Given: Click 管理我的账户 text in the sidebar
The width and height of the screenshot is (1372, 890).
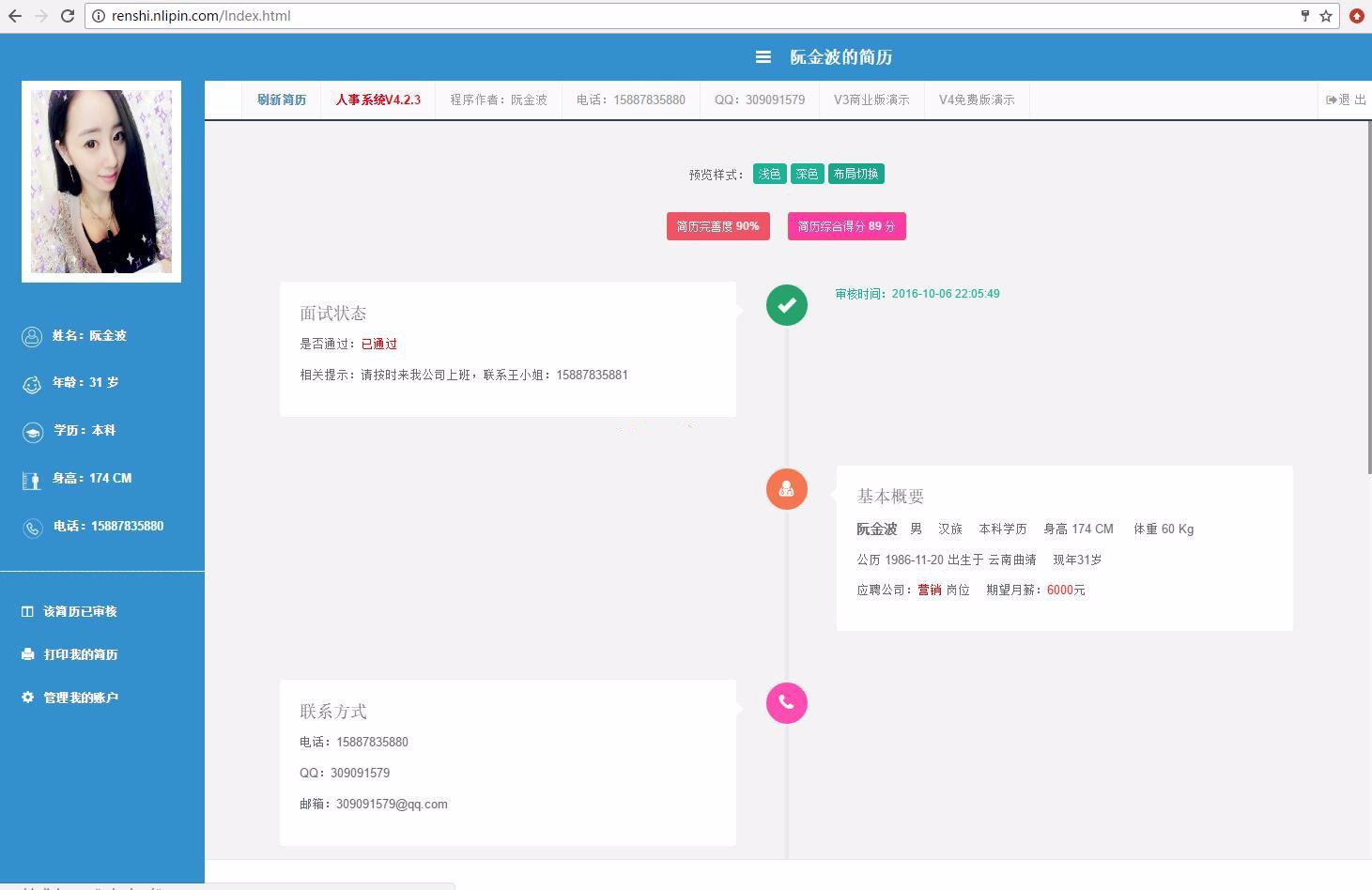Looking at the screenshot, I should (x=81, y=698).
